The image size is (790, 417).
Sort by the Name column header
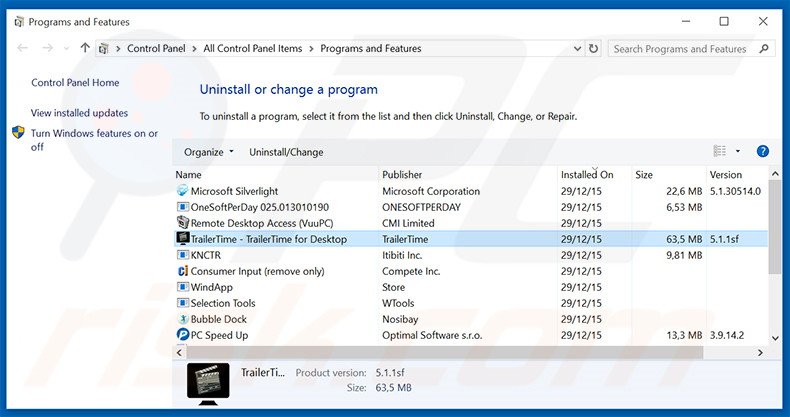point(275,174)
